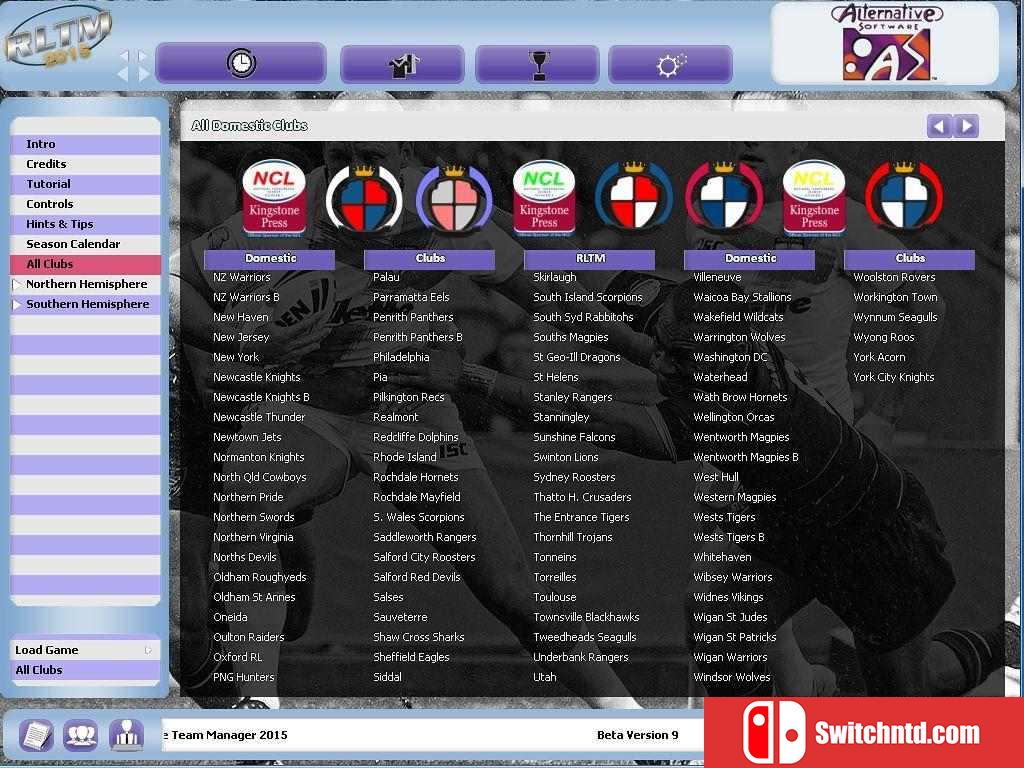Image resolution: width=1024 pixels, height=768 pixels.
Task: Click the previous page arrow in All Domestic Clubs
Action: click(x=939, y=125)
